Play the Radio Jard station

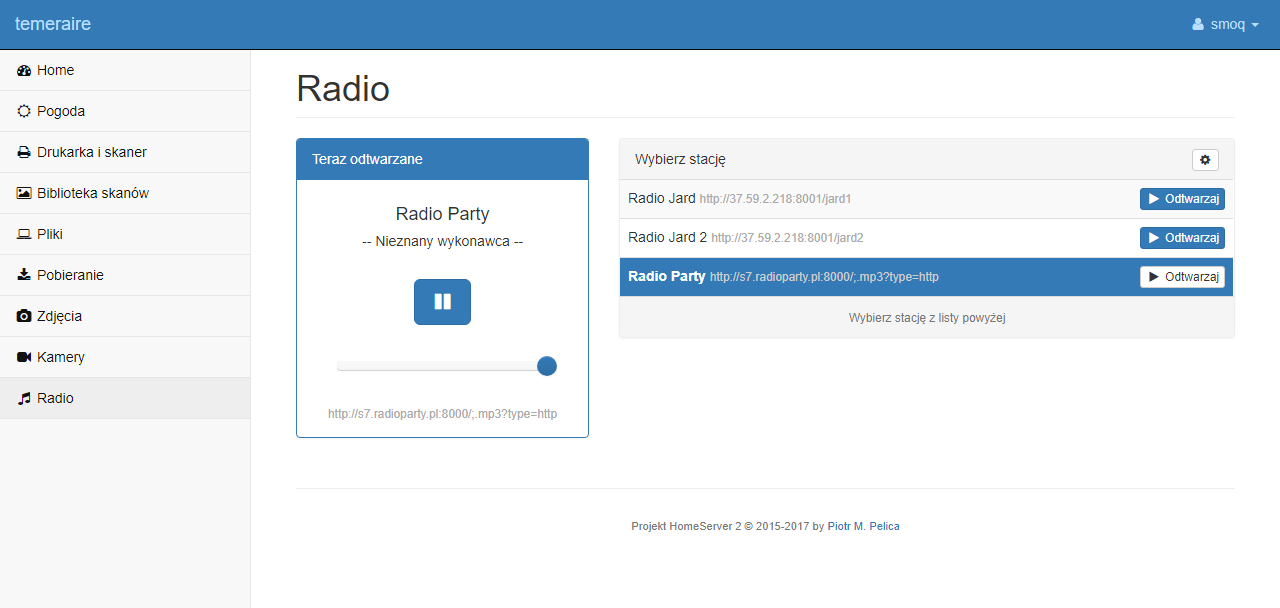(x=1182, y=199)
